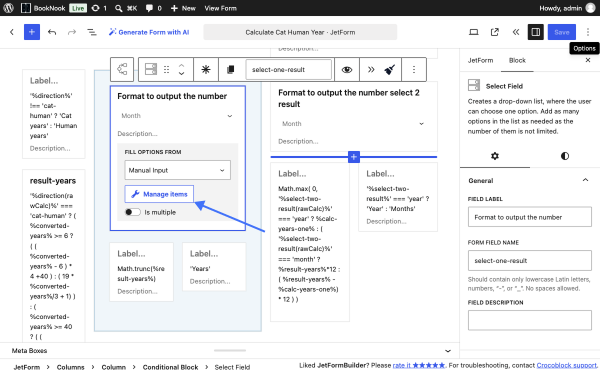The height and width of the screenshot is (375, 600).
Task: Open the New content menu
Action: pyautogui.click(x=183, y=8)
